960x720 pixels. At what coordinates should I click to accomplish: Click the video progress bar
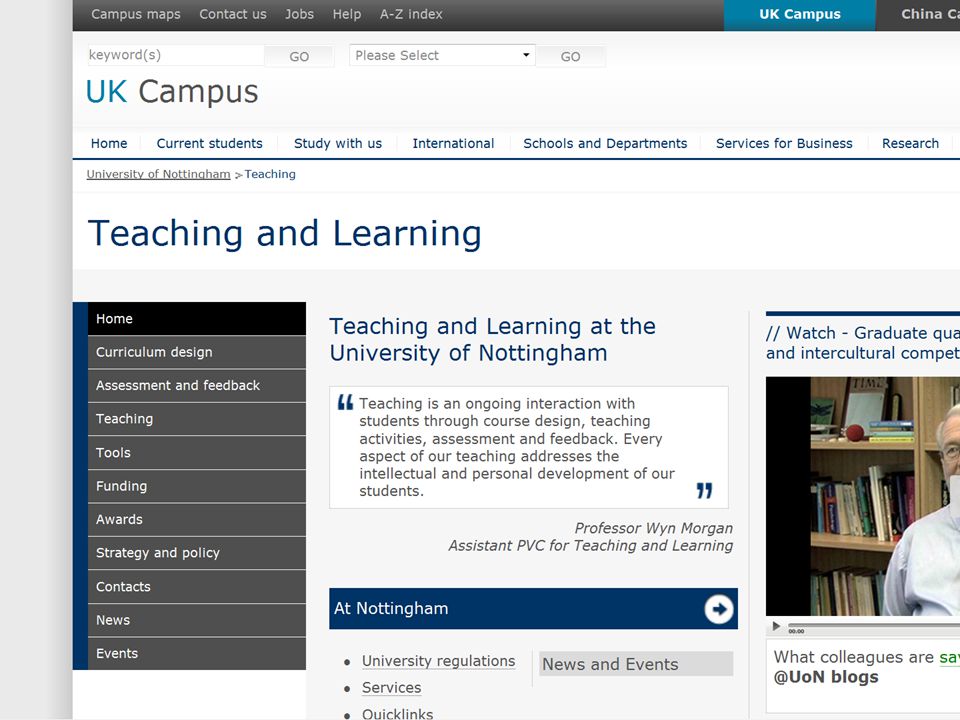[x=874, y=626]
